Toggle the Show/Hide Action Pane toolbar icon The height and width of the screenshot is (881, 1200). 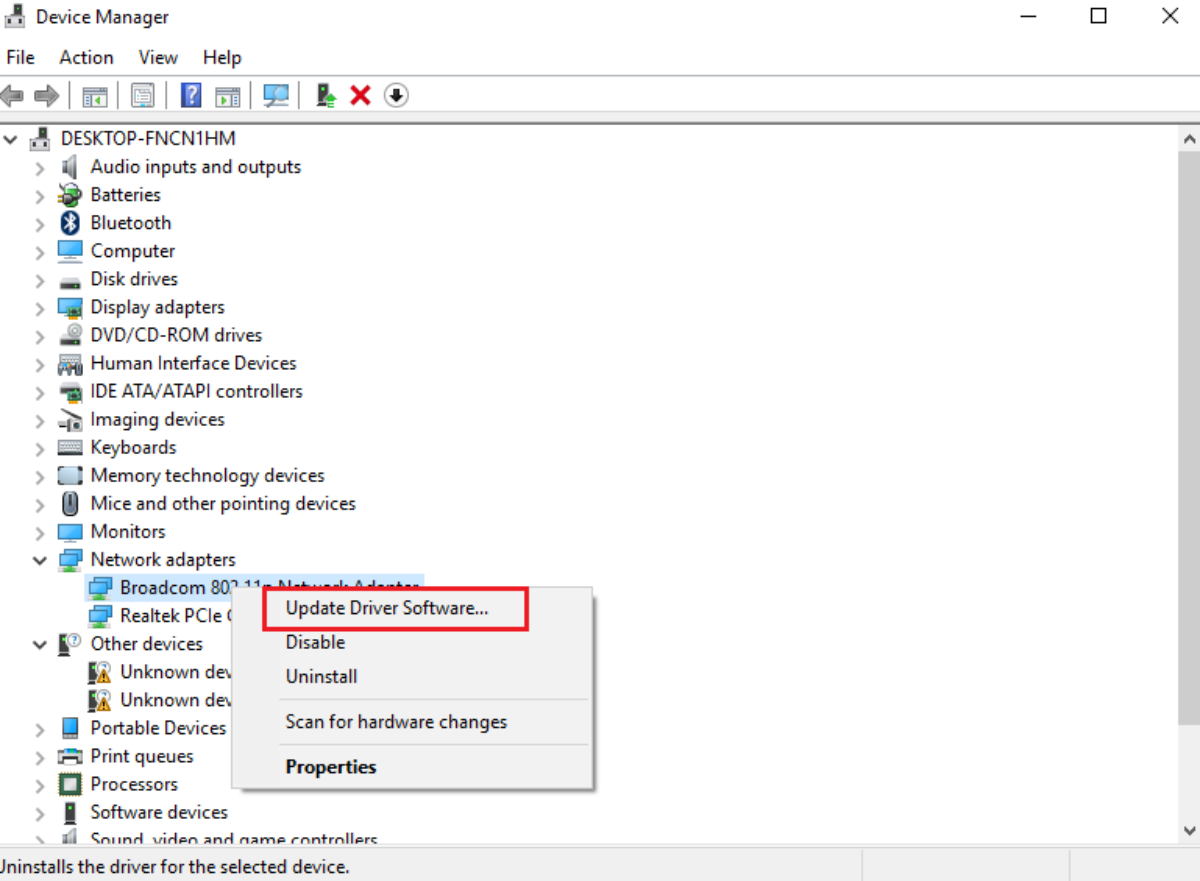click(x=228, y=96)
